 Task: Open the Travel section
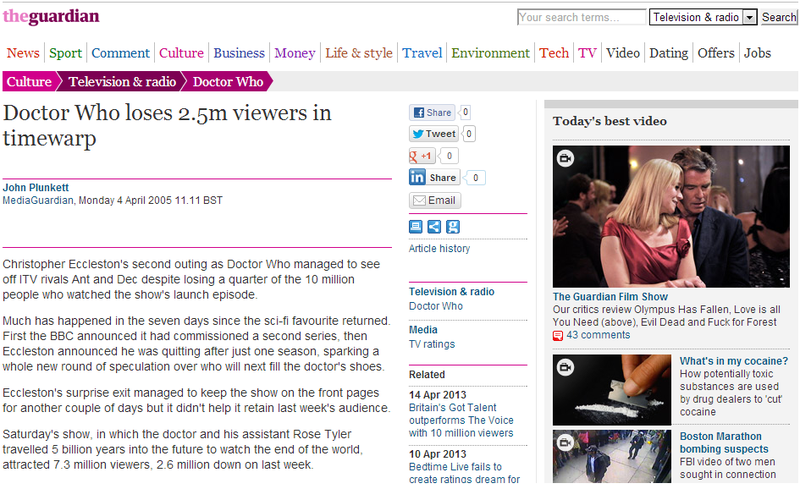(422, 53)
